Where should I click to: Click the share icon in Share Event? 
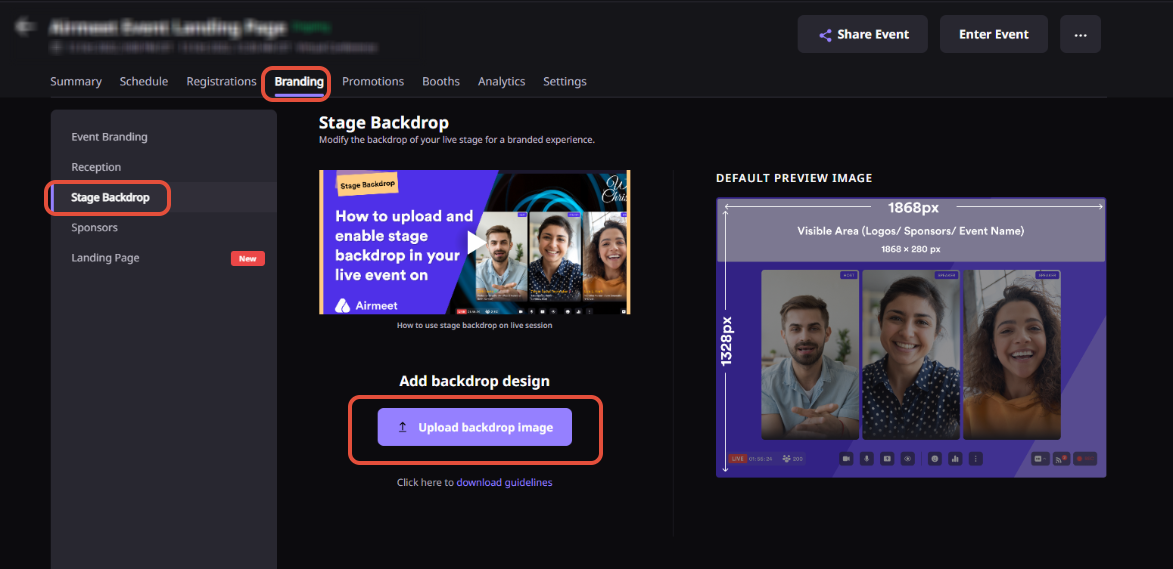coord(825,35)
